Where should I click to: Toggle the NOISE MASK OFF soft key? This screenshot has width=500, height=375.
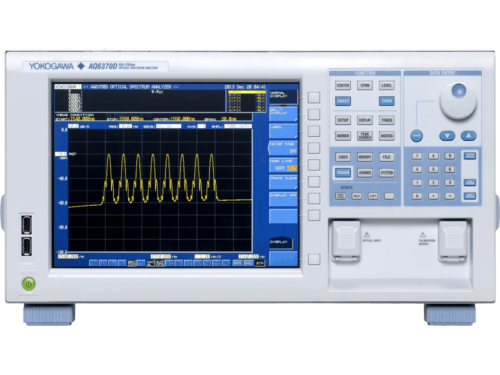(283, 148)
